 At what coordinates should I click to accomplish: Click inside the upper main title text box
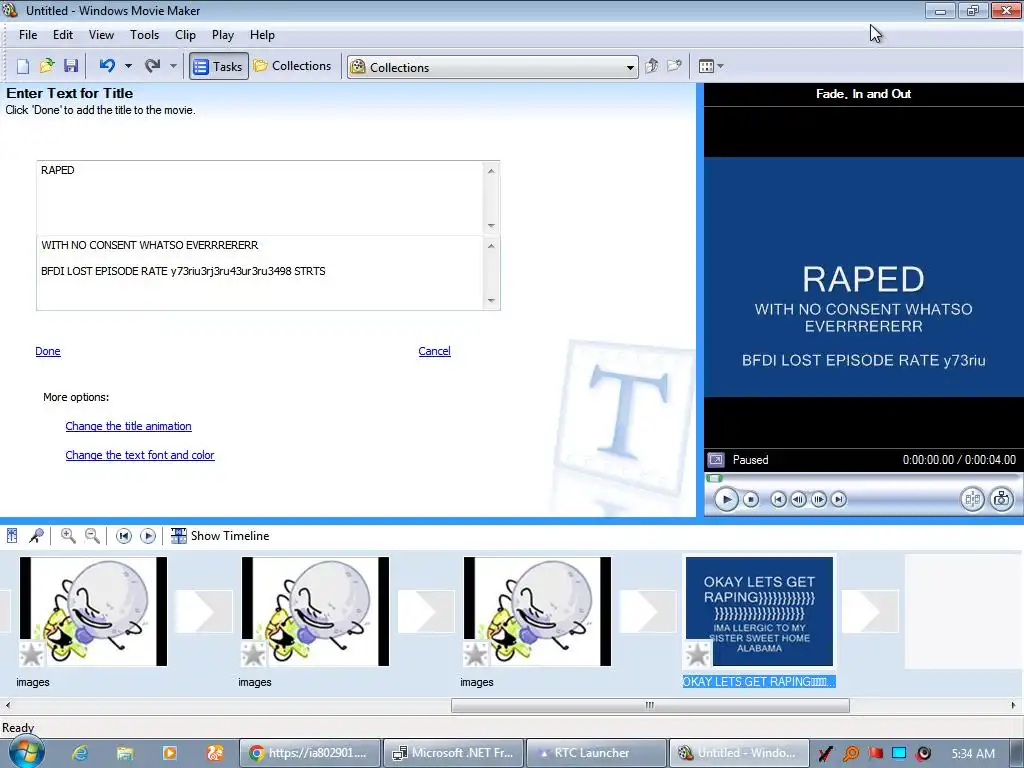tap(260, 198)
